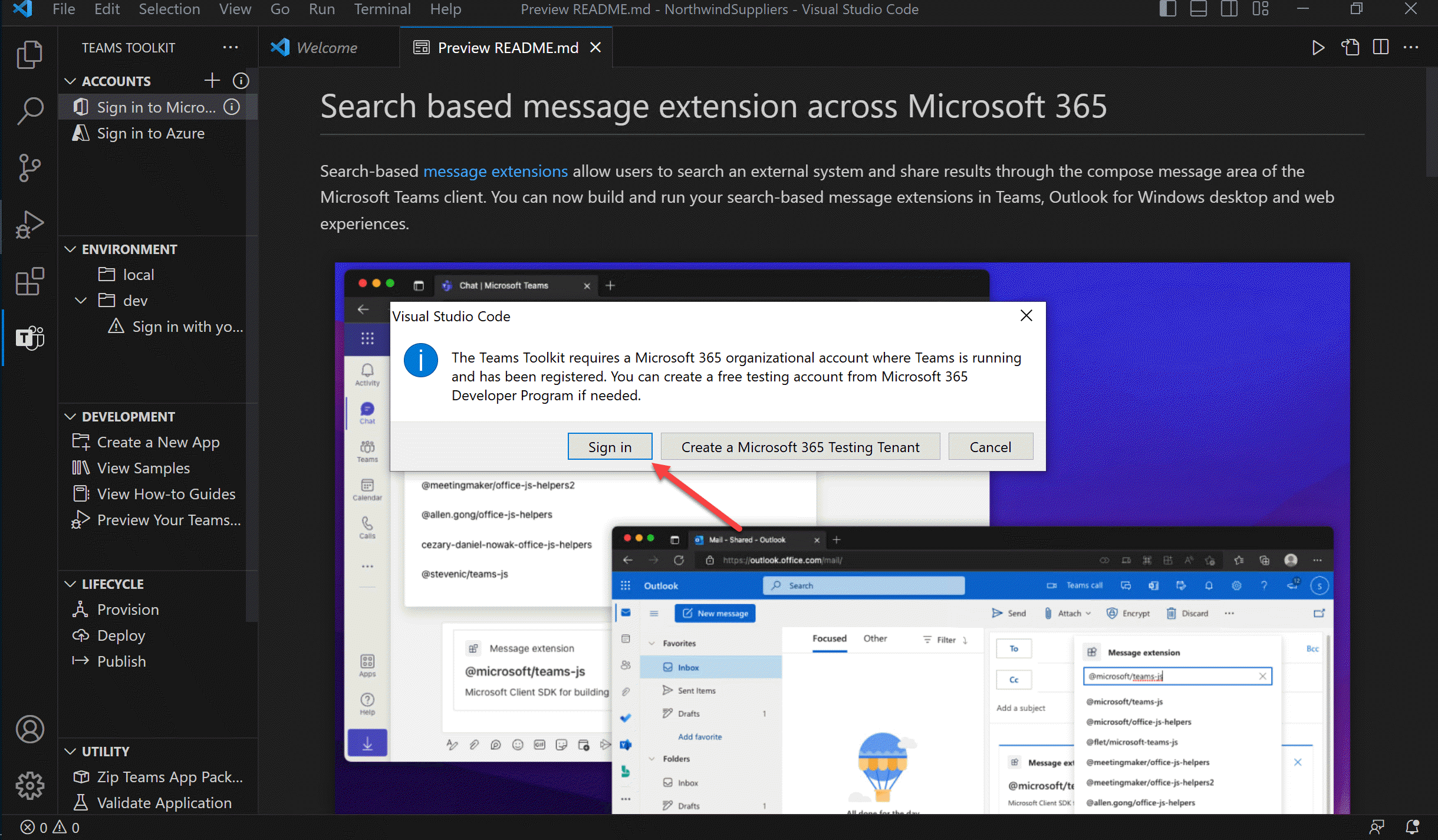Open the View menu

click(x=235, y=9)
